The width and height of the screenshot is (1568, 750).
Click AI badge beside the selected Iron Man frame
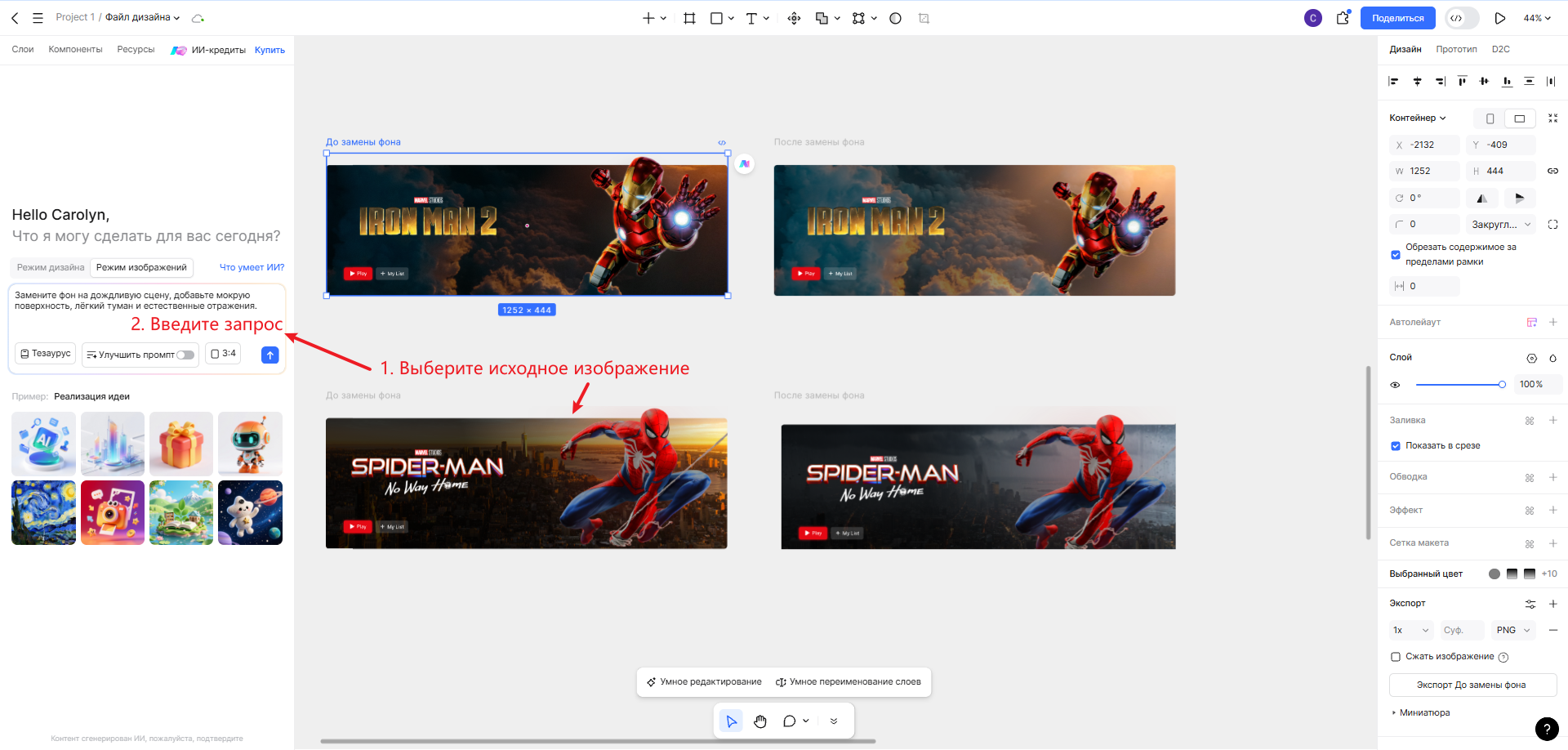click(744, 163)
